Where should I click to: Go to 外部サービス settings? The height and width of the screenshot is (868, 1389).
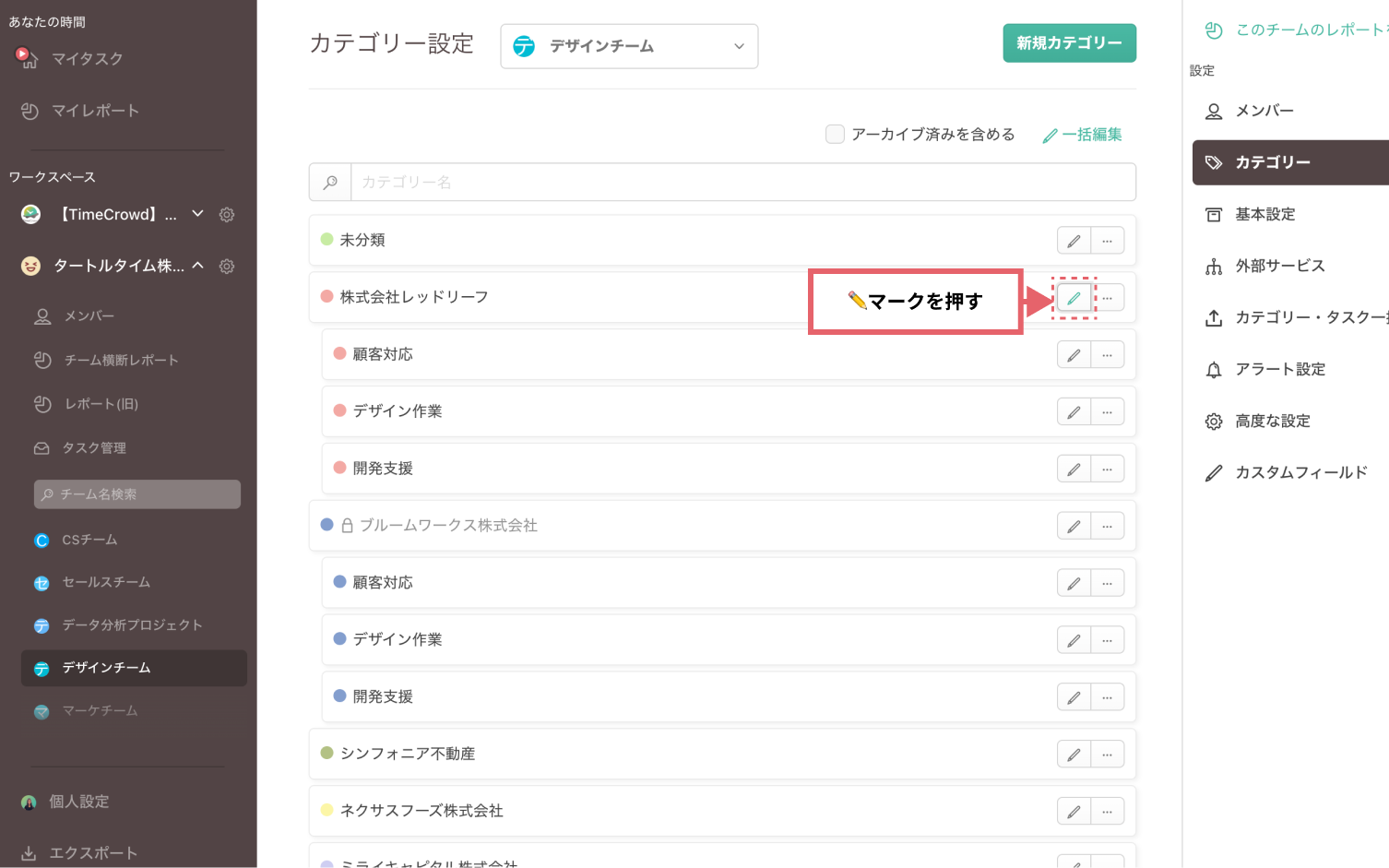(1279, 266)
